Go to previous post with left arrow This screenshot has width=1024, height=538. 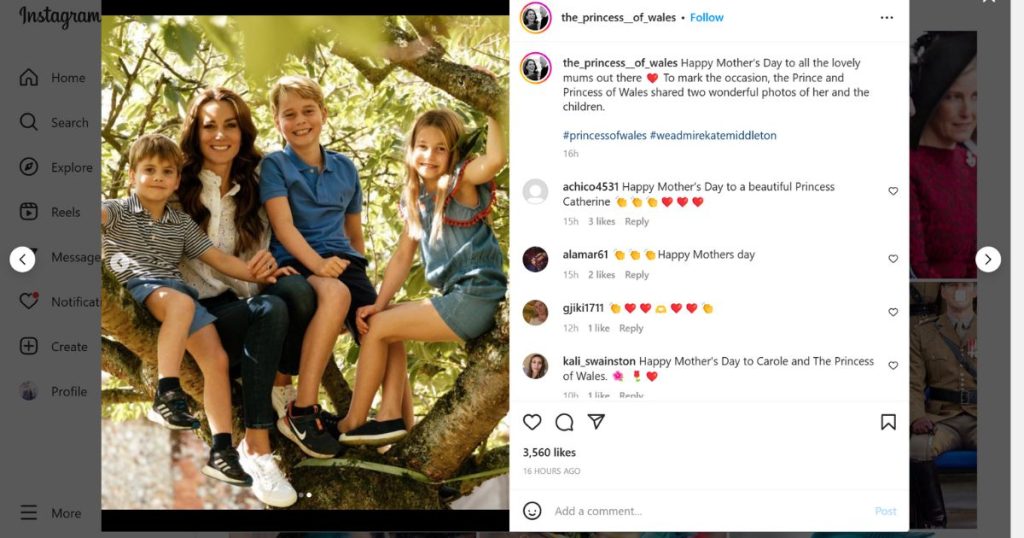22,260
